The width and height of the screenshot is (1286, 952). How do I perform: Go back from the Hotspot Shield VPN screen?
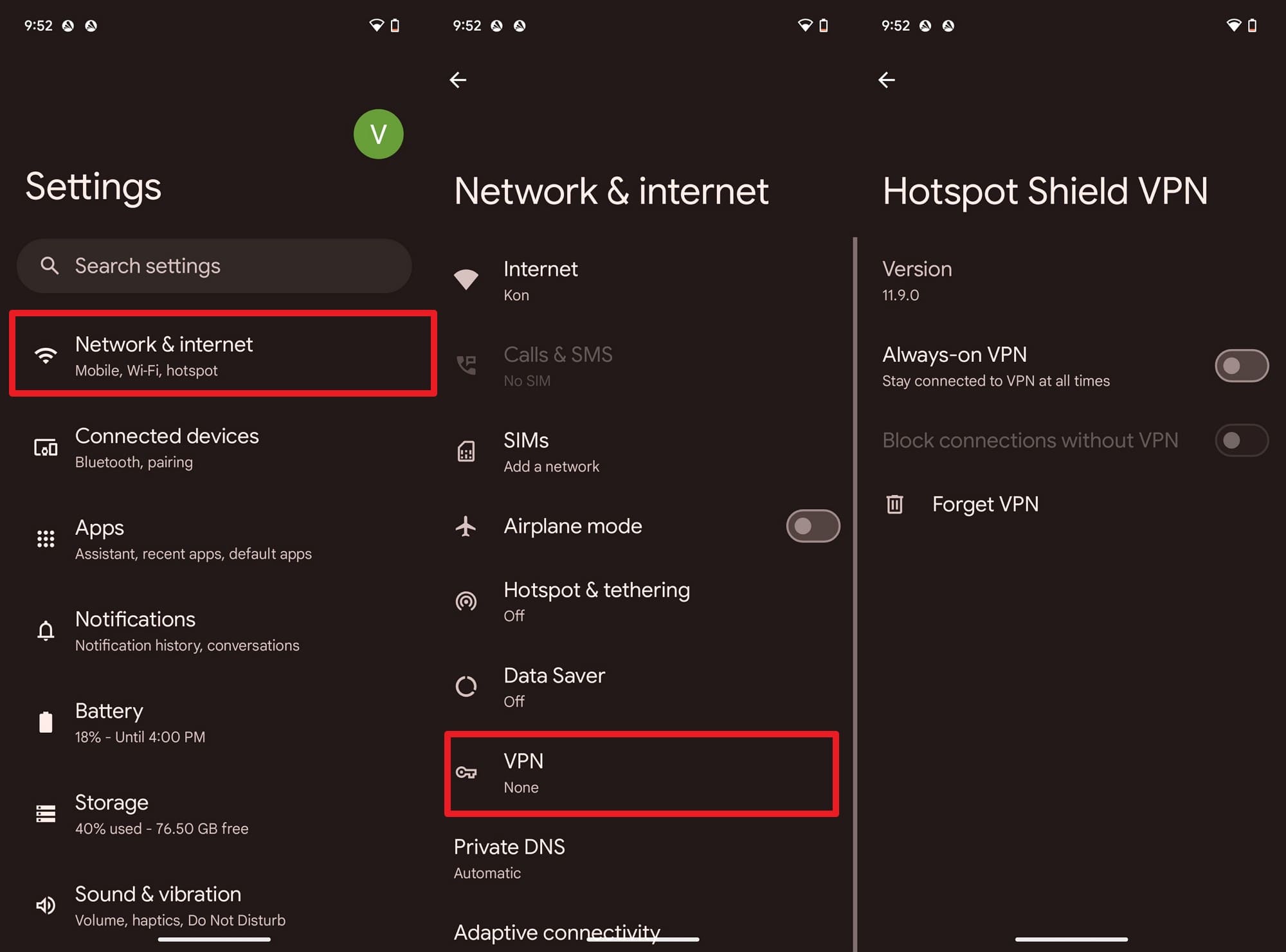click(886, 80)
